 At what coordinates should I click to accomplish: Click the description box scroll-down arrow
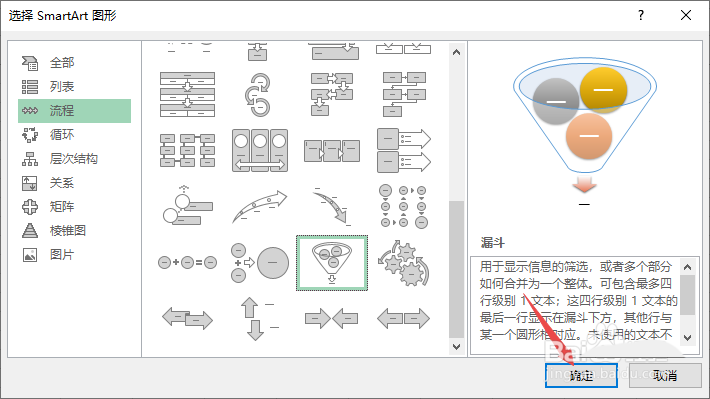(x=687, y=337)
